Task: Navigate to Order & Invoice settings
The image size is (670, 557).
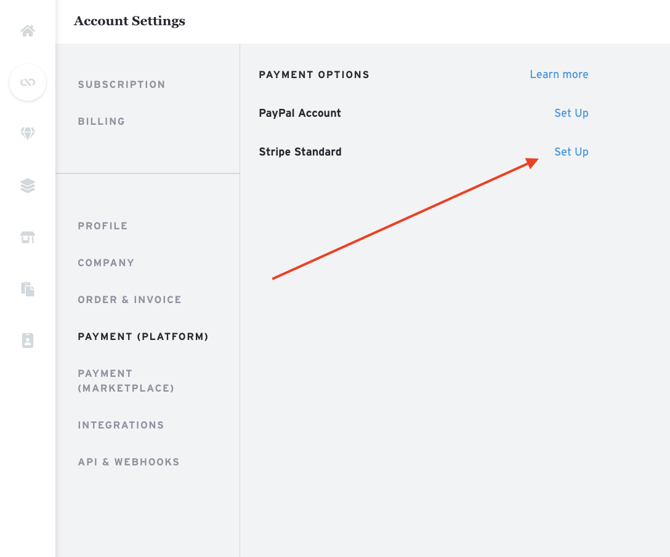Action: click(x=130, y=300)
